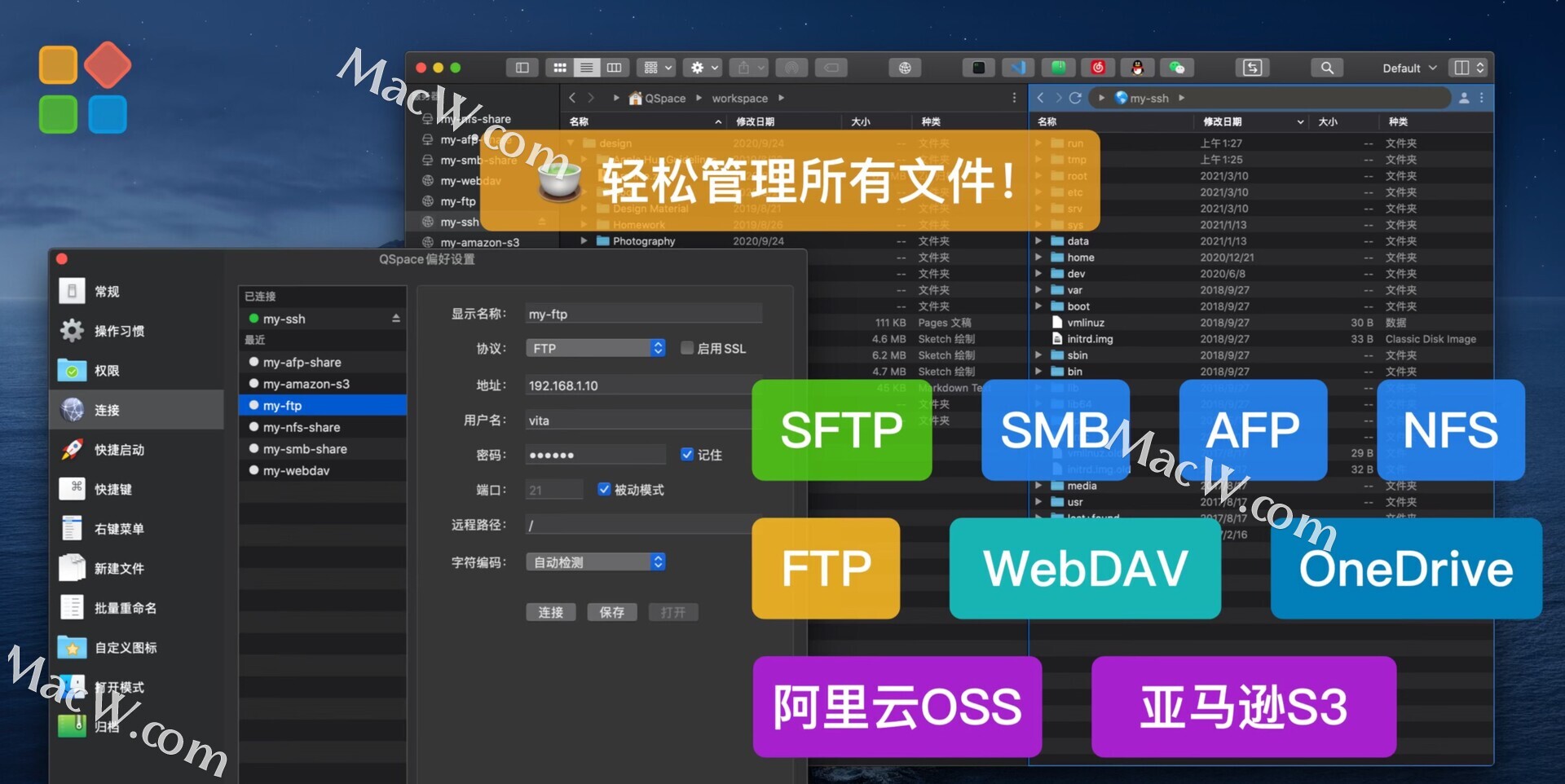Open the 常规 preferences tab
Viewport: 1565px width, 784px height.
pos(137,291)
